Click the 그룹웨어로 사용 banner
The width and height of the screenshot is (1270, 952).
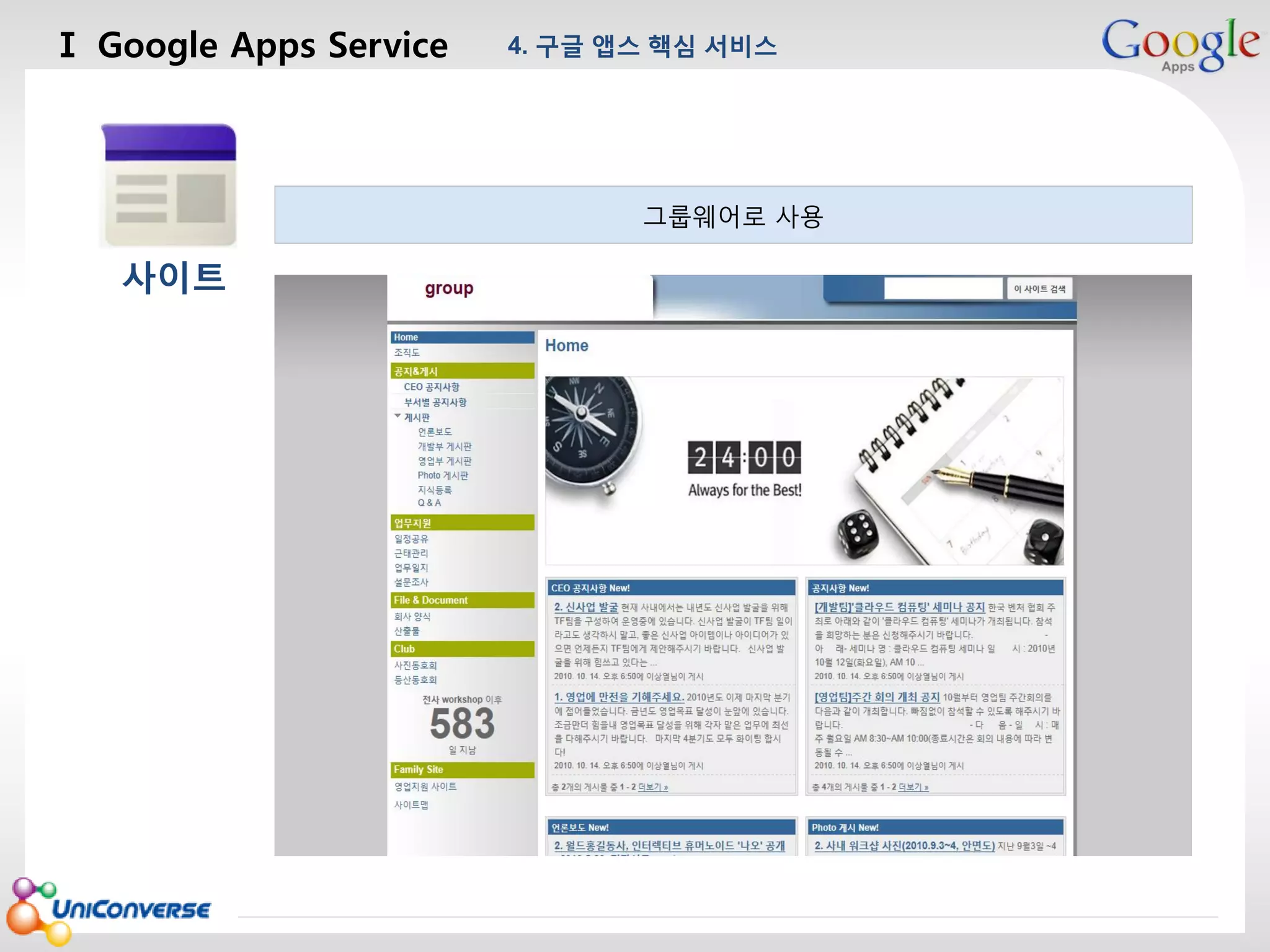(x=733, y=215)
